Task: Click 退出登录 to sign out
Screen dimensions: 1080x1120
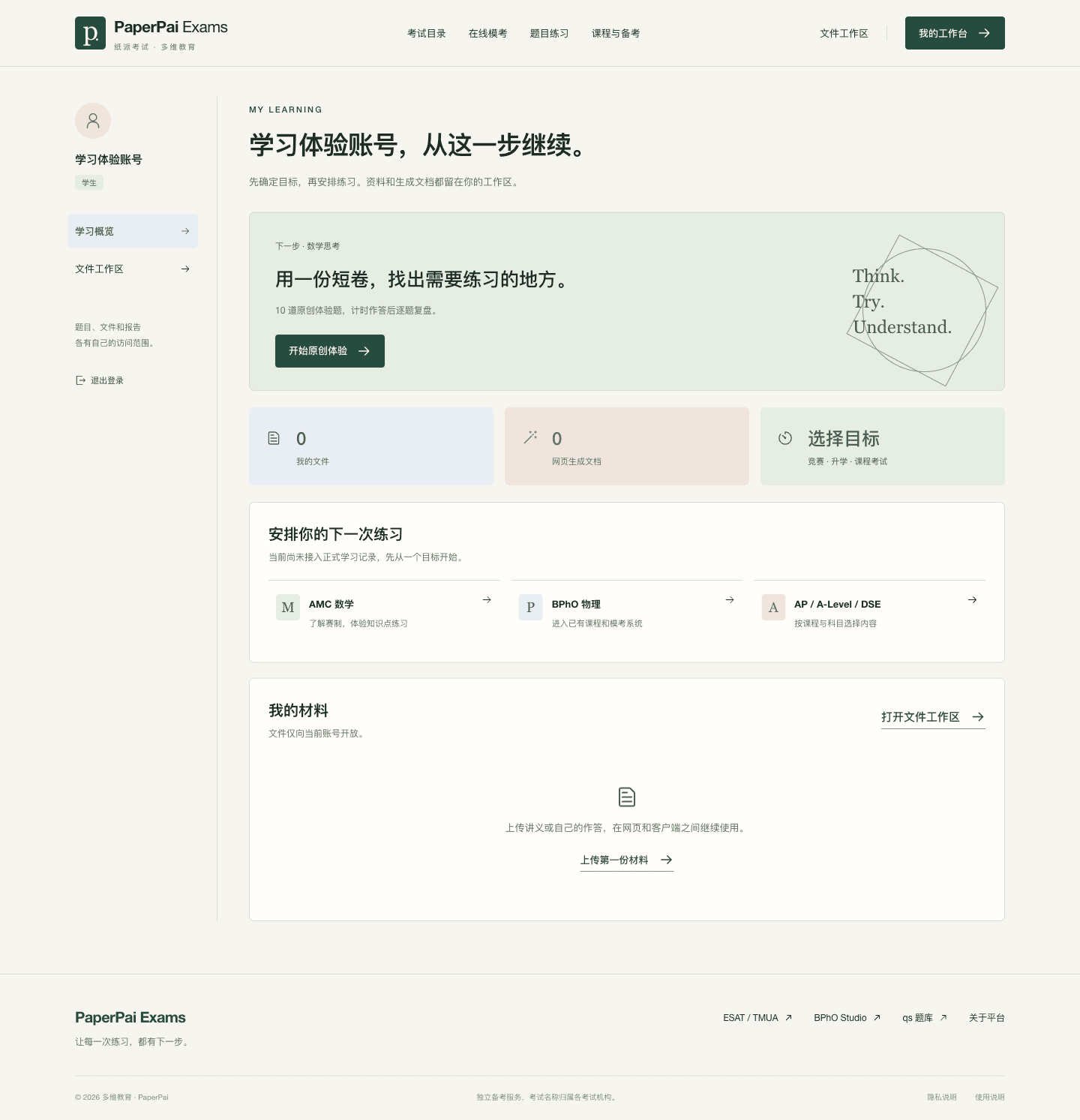Action: coord(100,380)
